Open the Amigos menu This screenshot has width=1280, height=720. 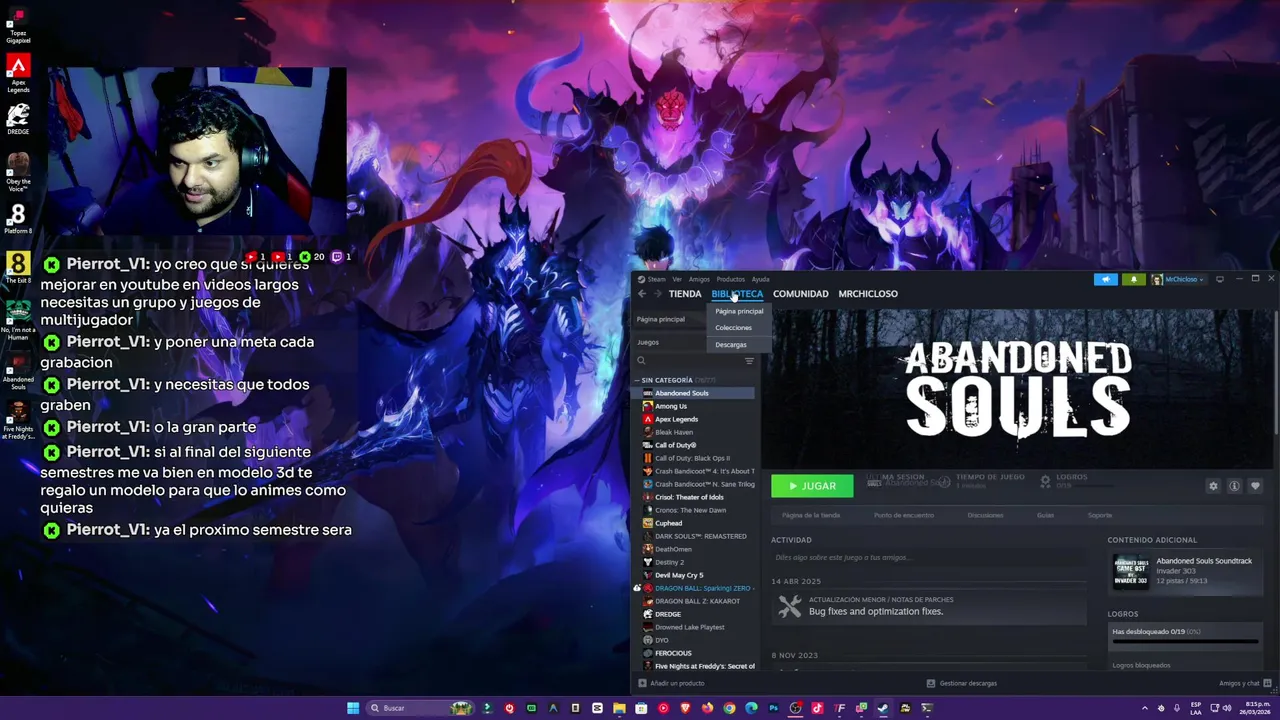tap(699, 279)
